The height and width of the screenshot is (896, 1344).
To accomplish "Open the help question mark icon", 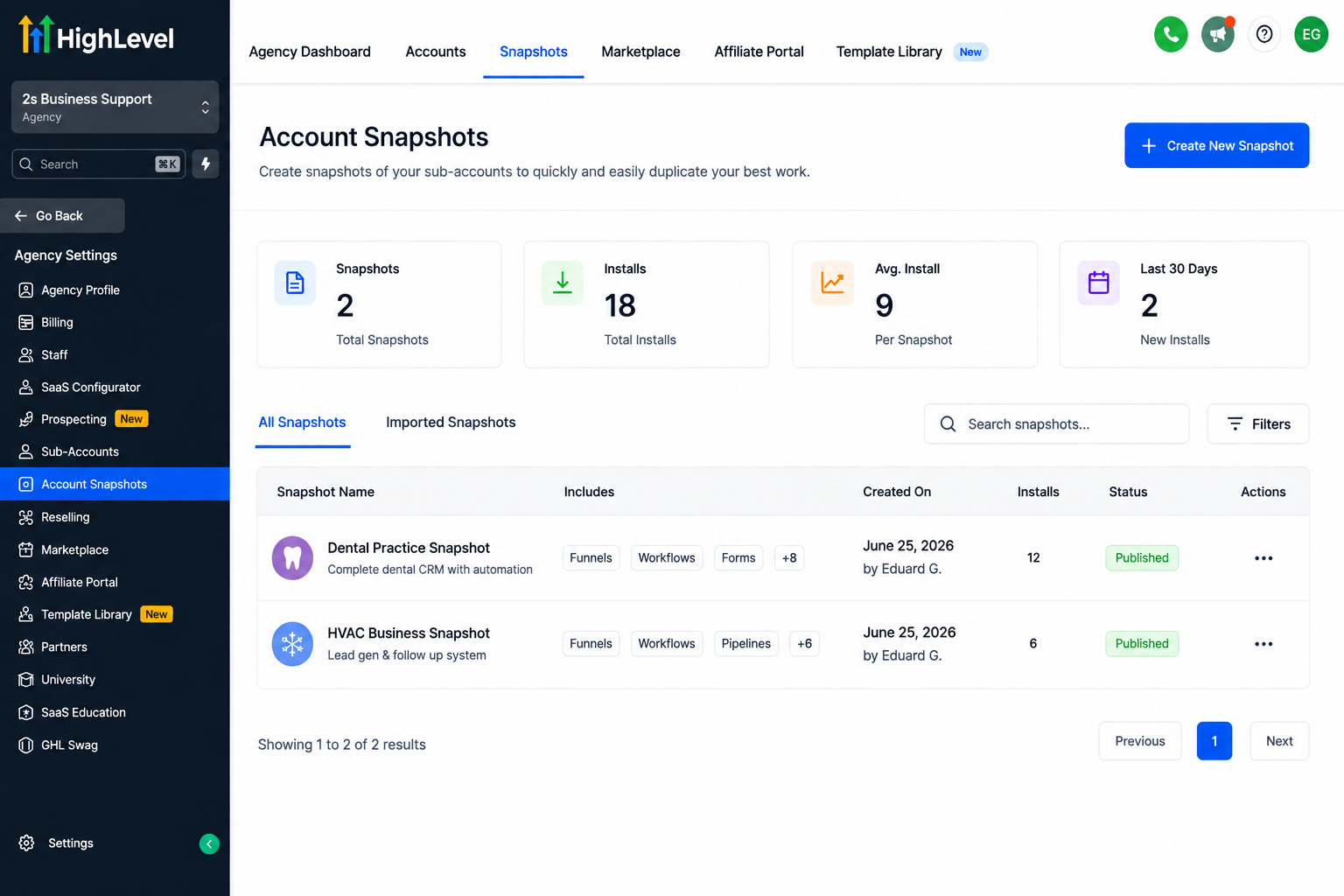I will [x=1263, y=35].
